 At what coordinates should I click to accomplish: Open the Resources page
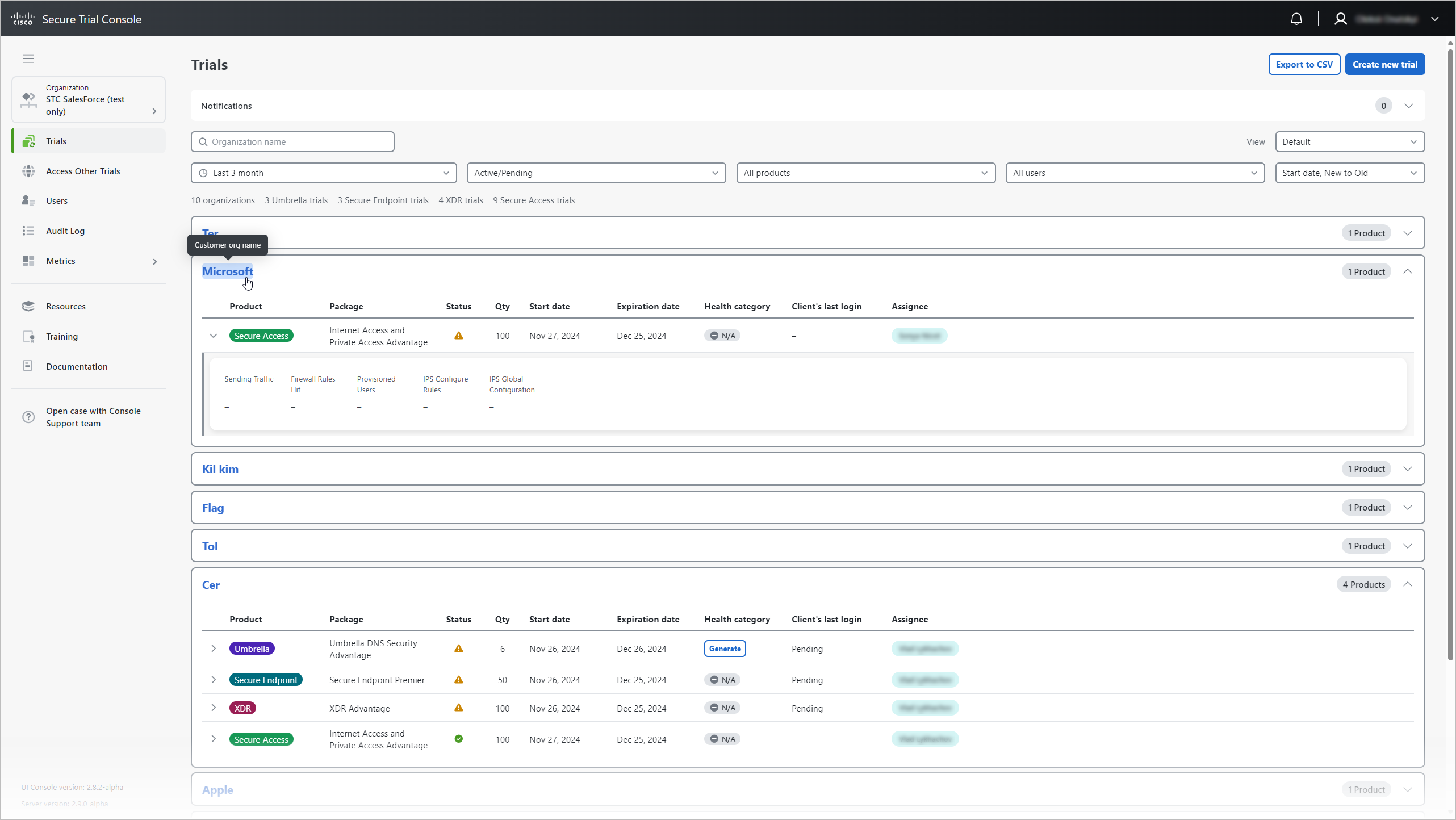(89, 306)
